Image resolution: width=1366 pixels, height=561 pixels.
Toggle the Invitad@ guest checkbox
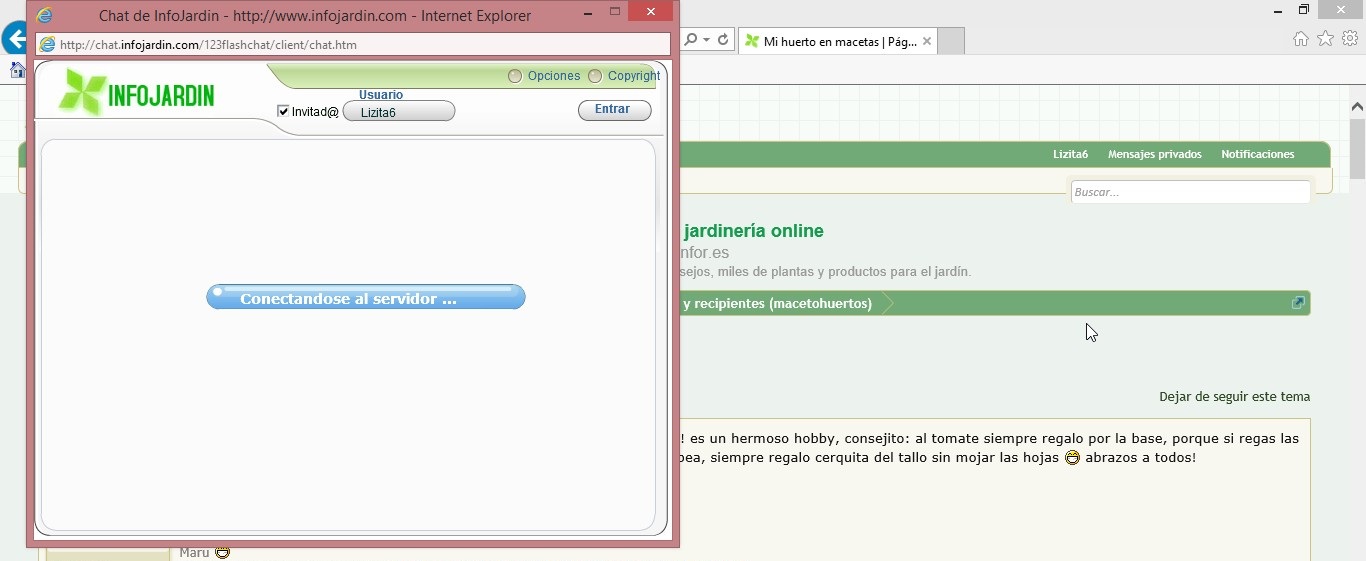pyautogui.click(x=283, y=112)
